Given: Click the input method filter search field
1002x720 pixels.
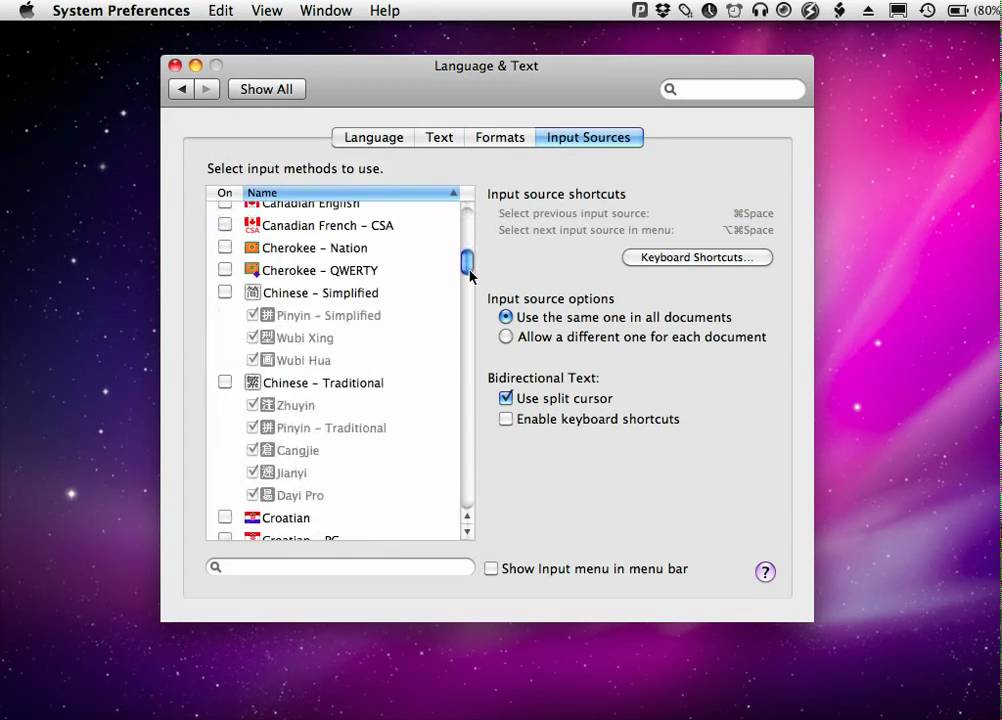Looking at the screenshot, I should pyautogui.click(x=341, y=567).
